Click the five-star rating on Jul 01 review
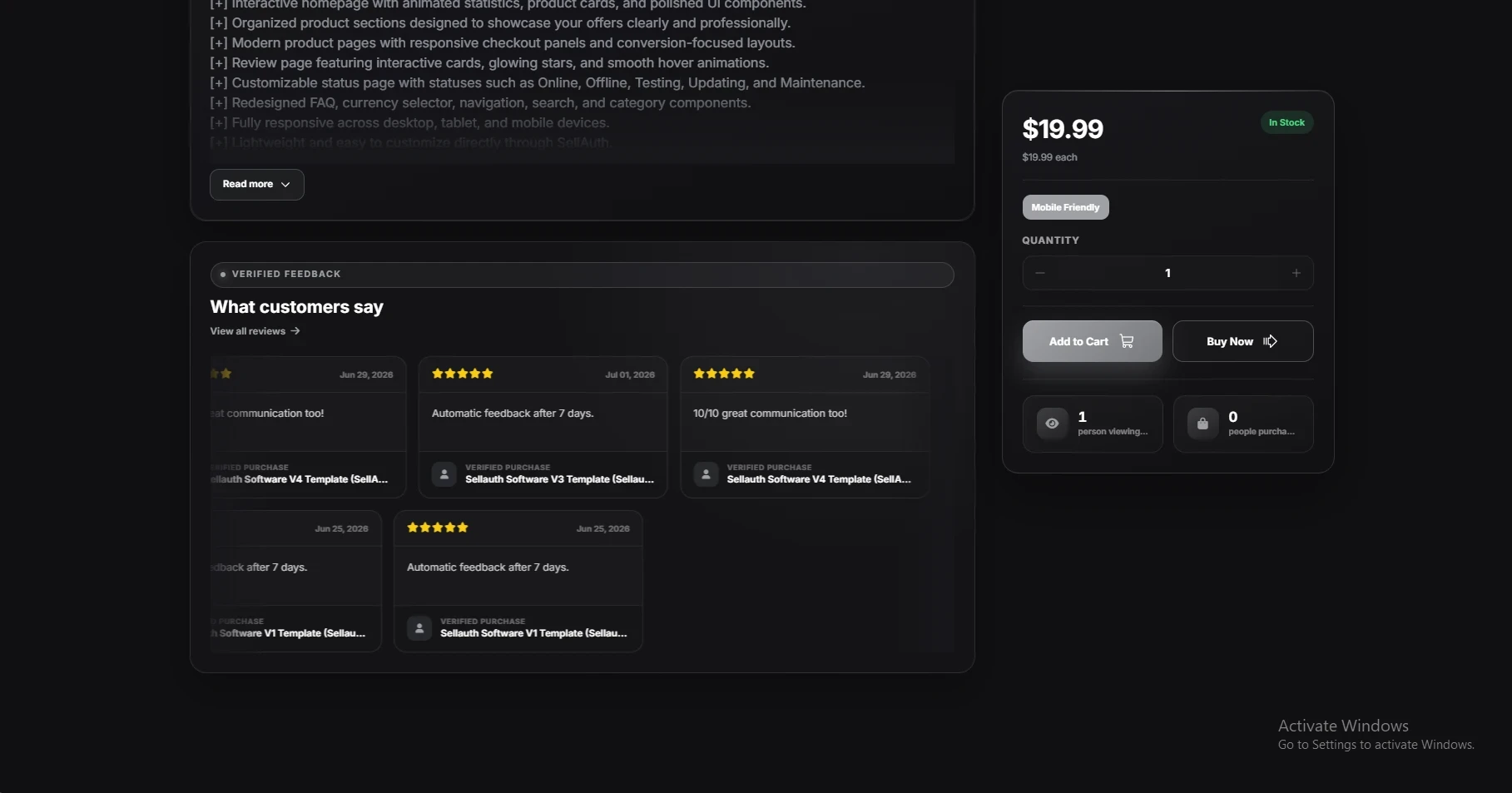The width and height of the screenshot is (1512, 793). pos(463,374)
